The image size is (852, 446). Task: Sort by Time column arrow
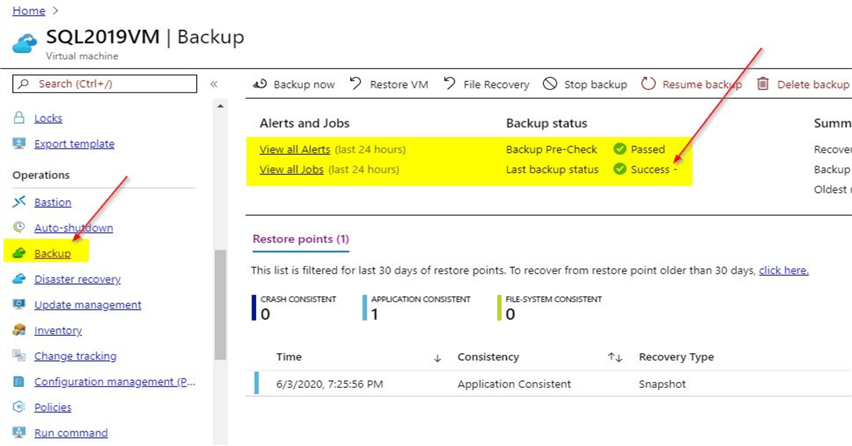click(x=437, y=358)
